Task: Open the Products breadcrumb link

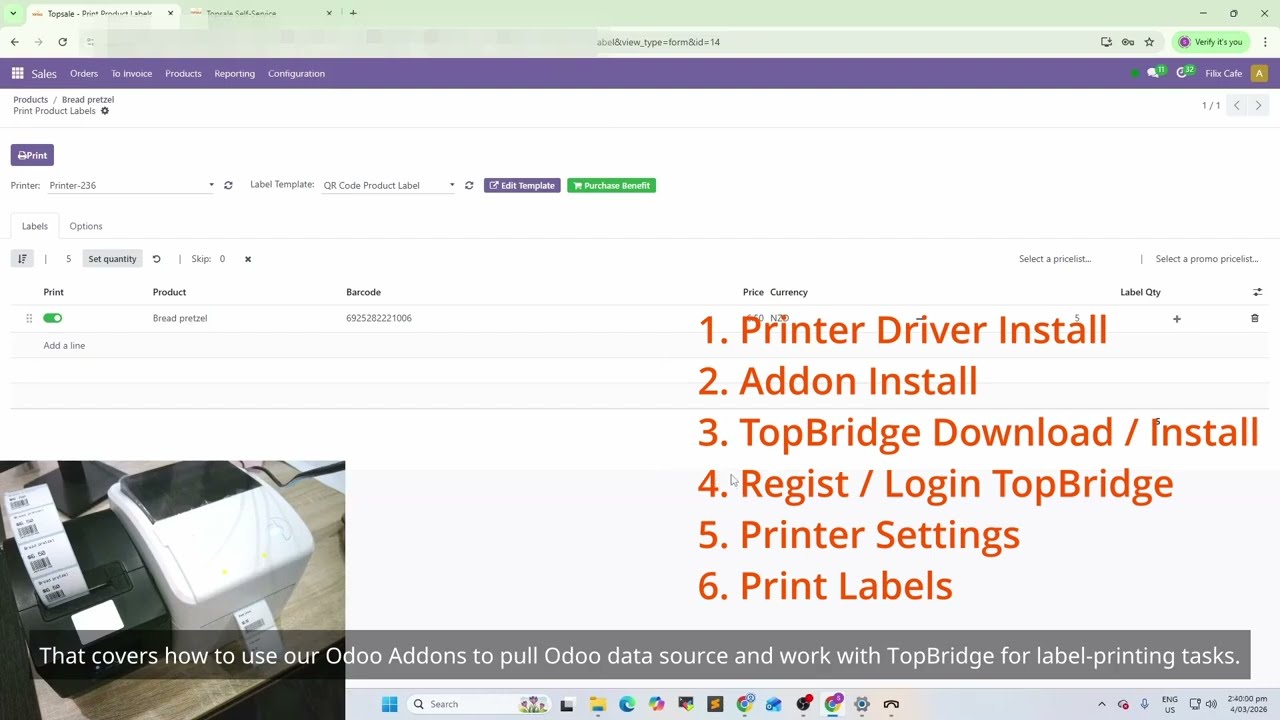Action: [31, 100]
